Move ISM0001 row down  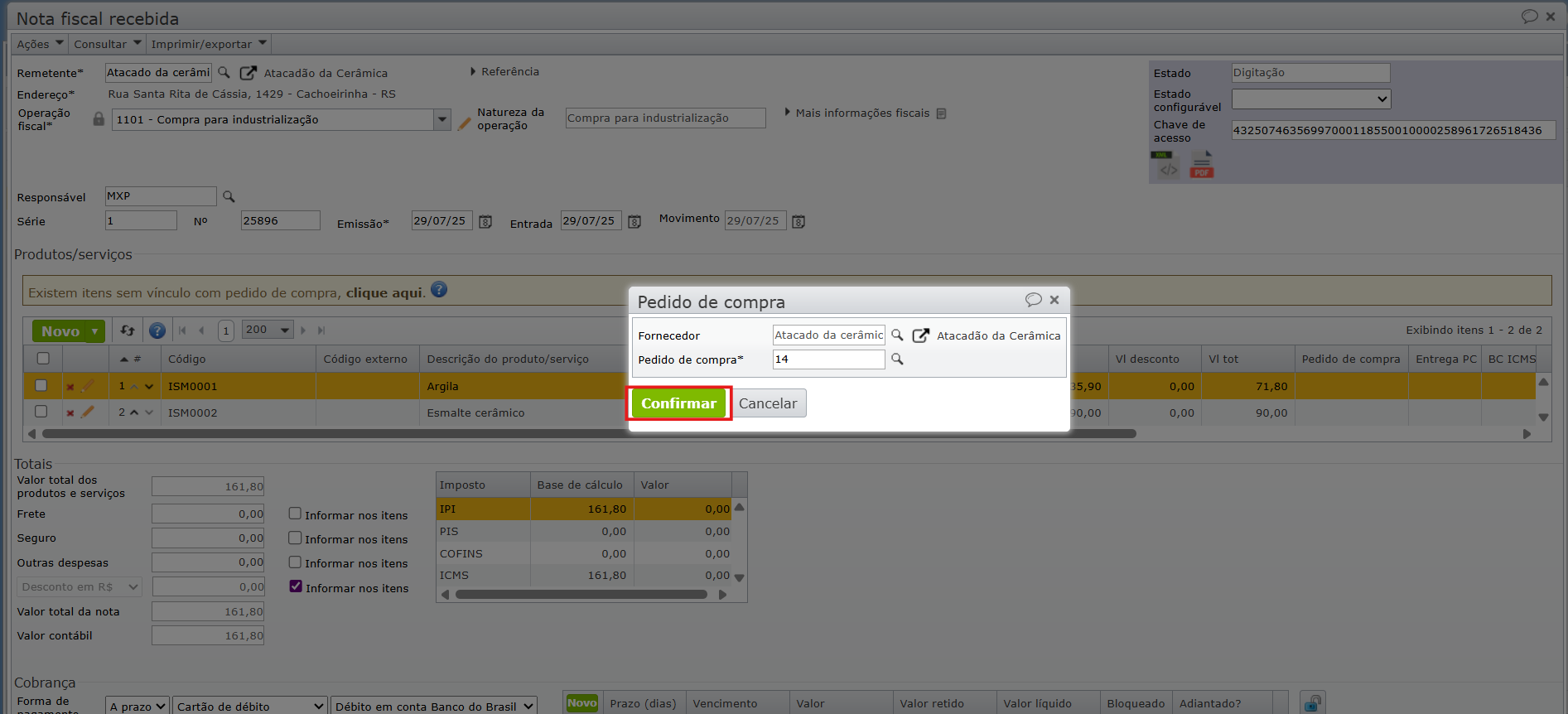coord(149,387)
